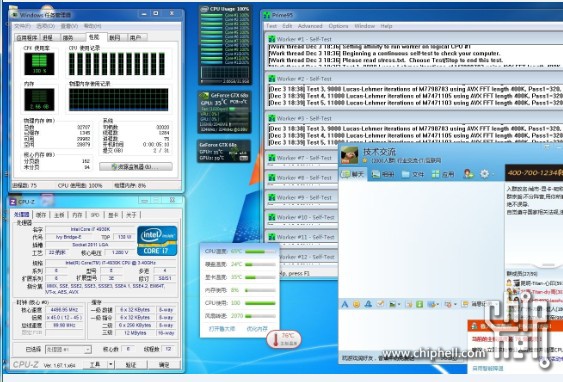Open the emoji smiley picker in chat toolbar
This screenshot has width=563, height=382.
pyautogui.click(x=356, y=304)
